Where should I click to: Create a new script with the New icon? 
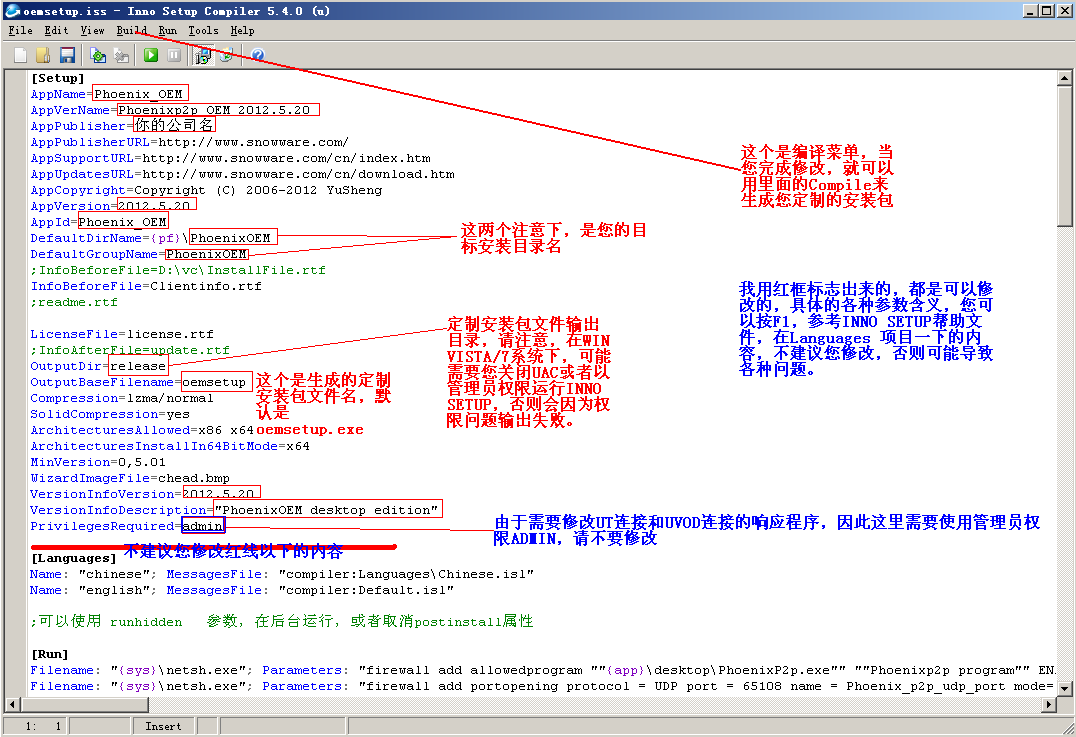(x=21, y=56)
